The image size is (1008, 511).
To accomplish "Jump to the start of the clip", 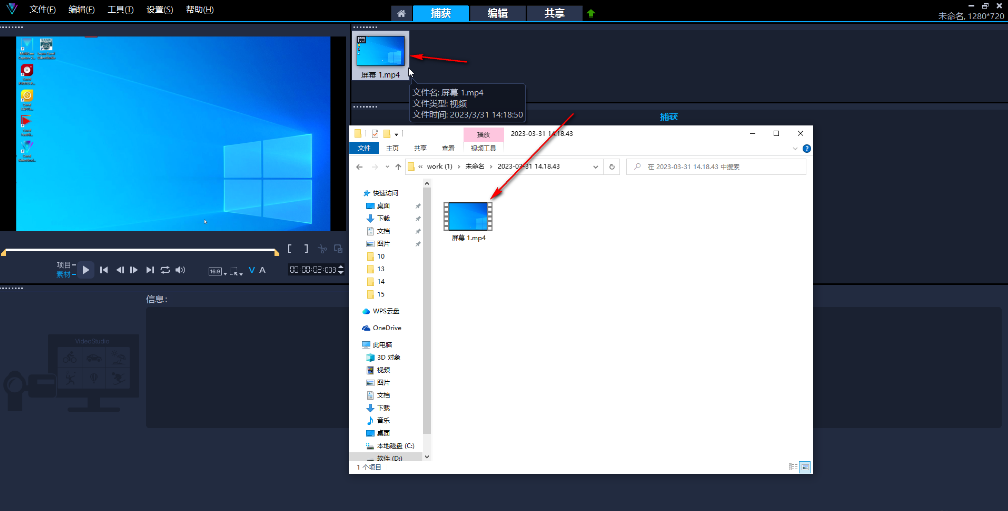I will (104, 270).
